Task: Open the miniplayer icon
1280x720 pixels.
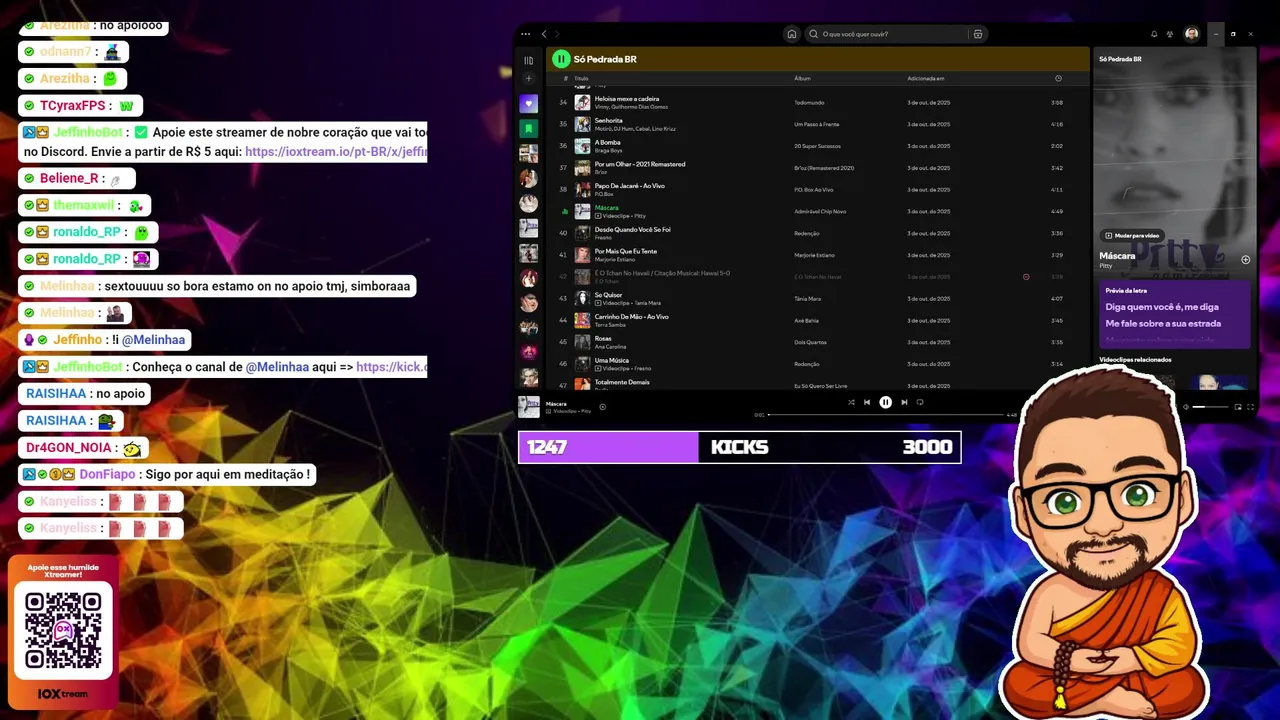Action: [x=1238, y=407]
